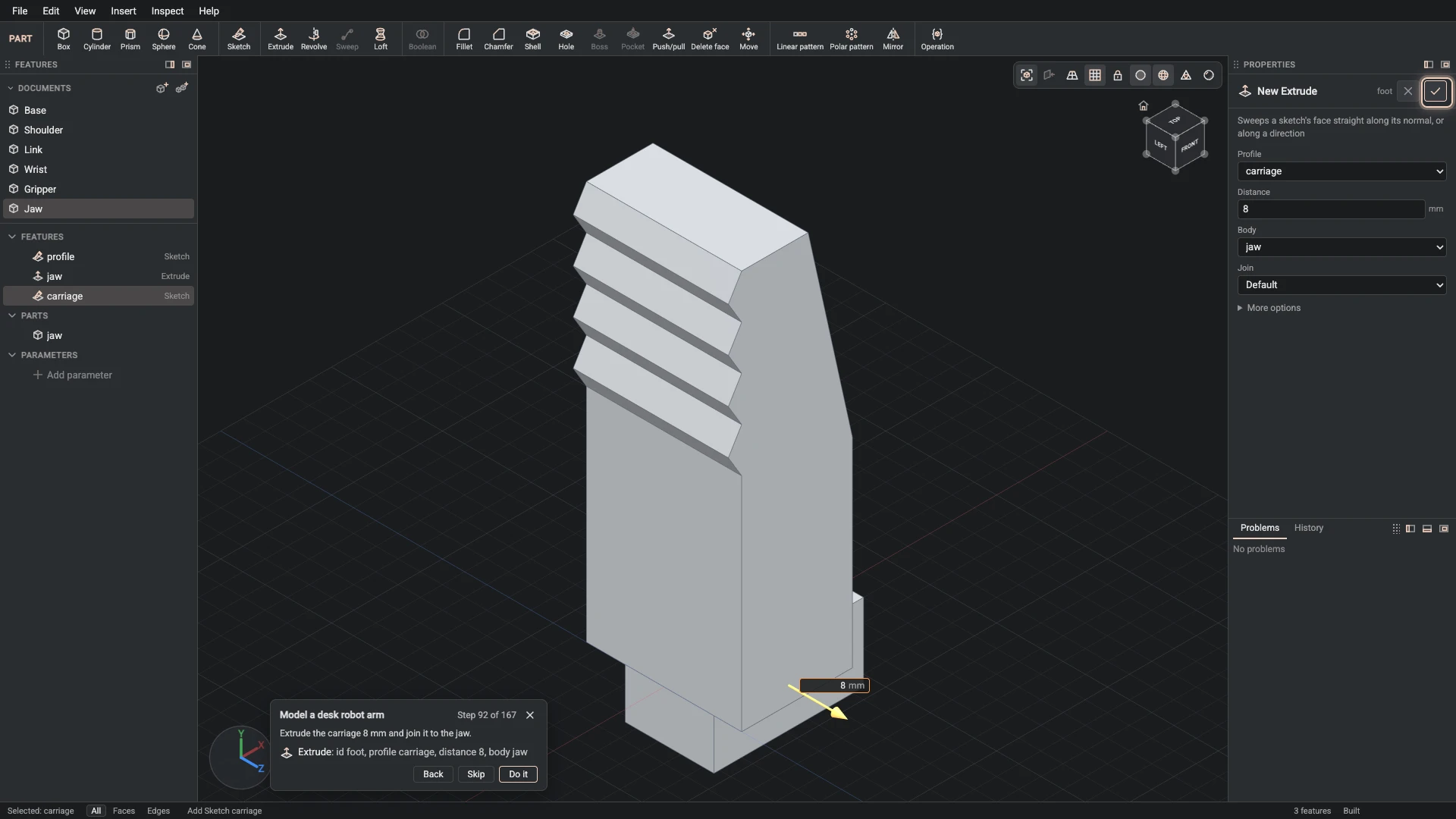This screenshot has width=1456, height=819.
Task: Toggle the perspective view button
Action: coord(1072,75)
